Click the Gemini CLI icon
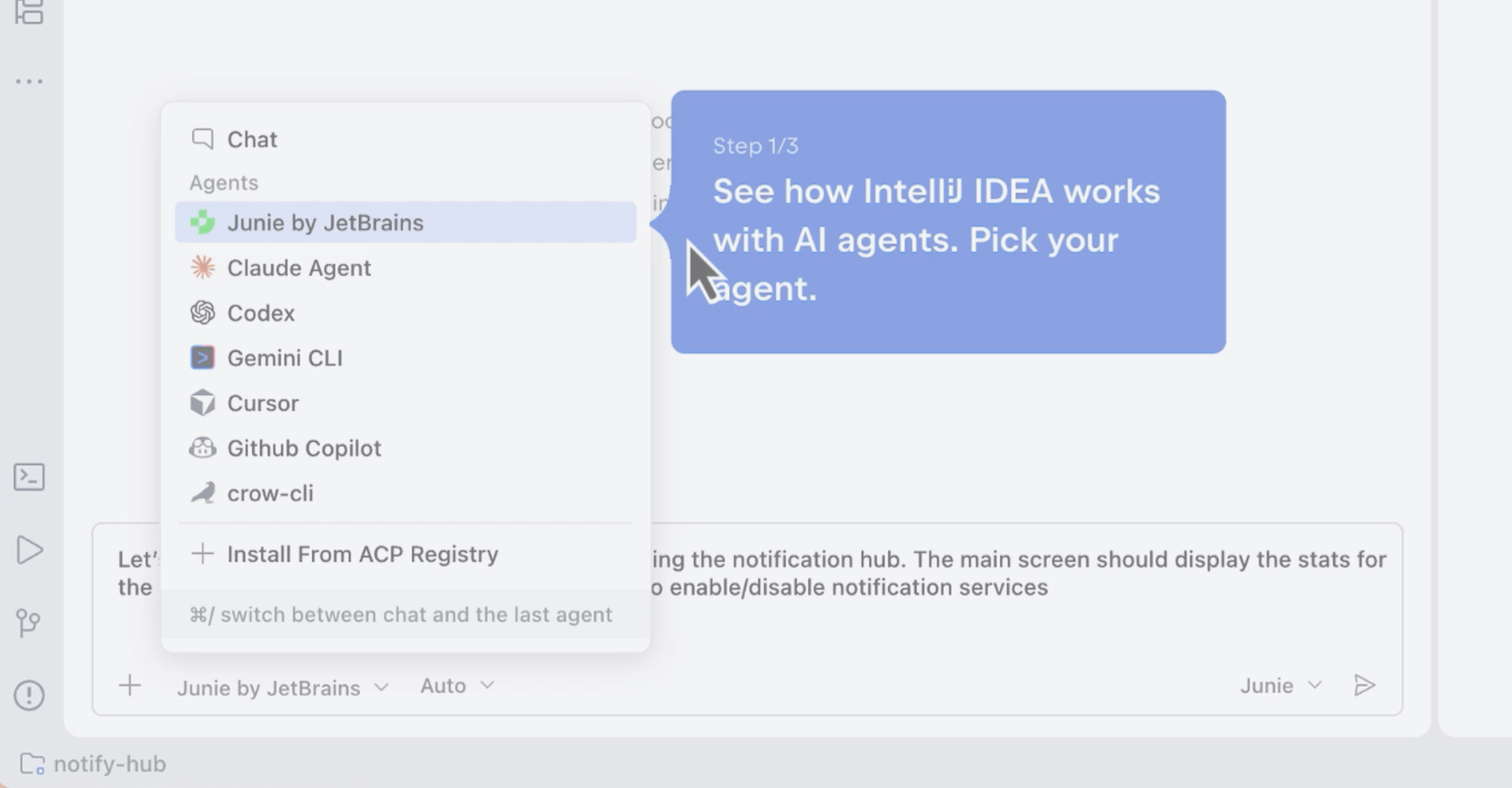 coord(202,357)
